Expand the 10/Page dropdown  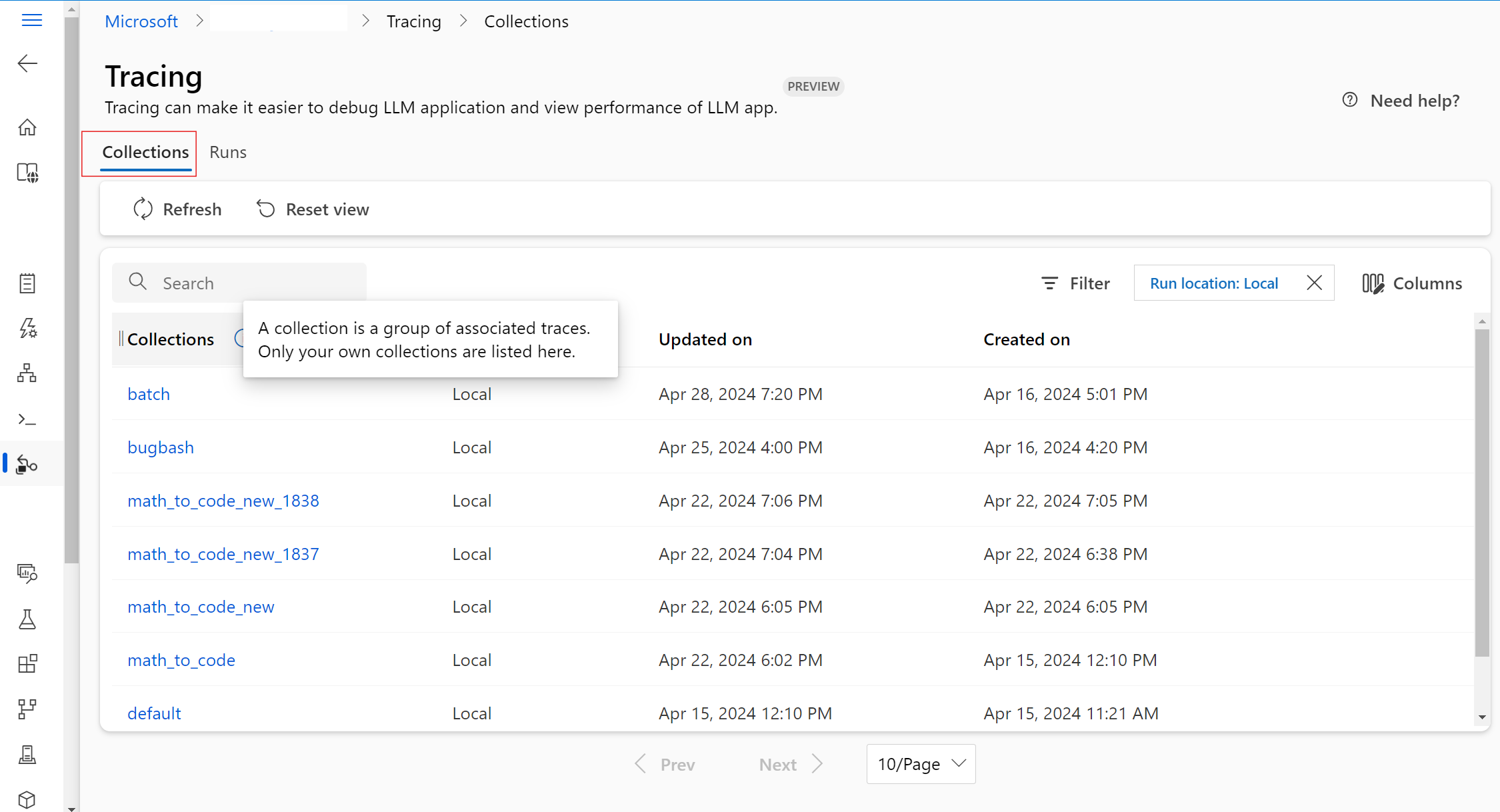(921, 764)
